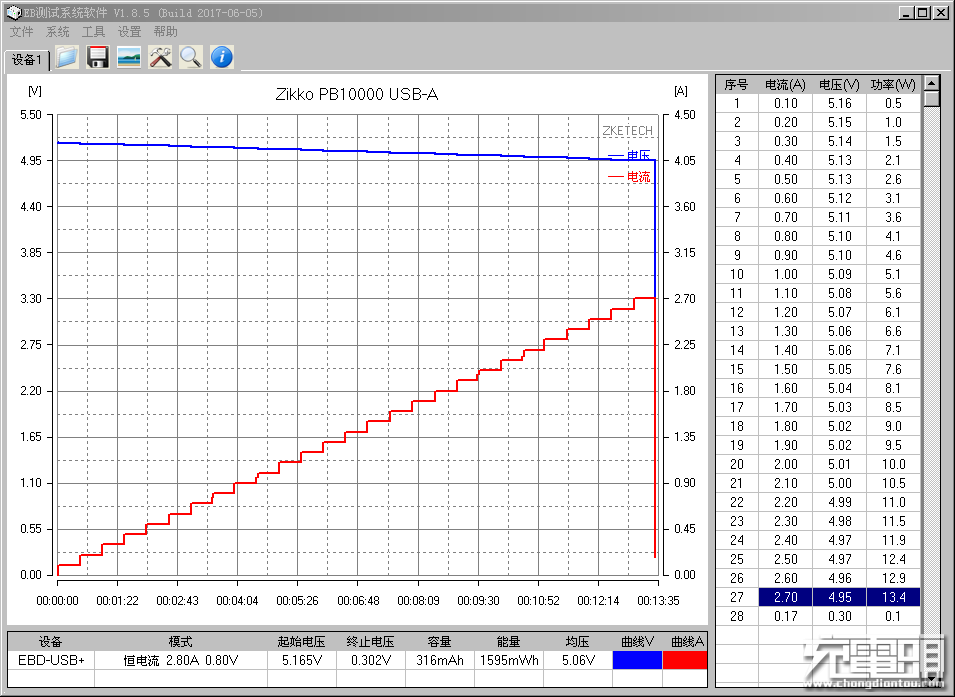Click the magnifying glass icon
Image resolution: width=955 pixels, height=697 pixels.
click(x=190, y=57)
